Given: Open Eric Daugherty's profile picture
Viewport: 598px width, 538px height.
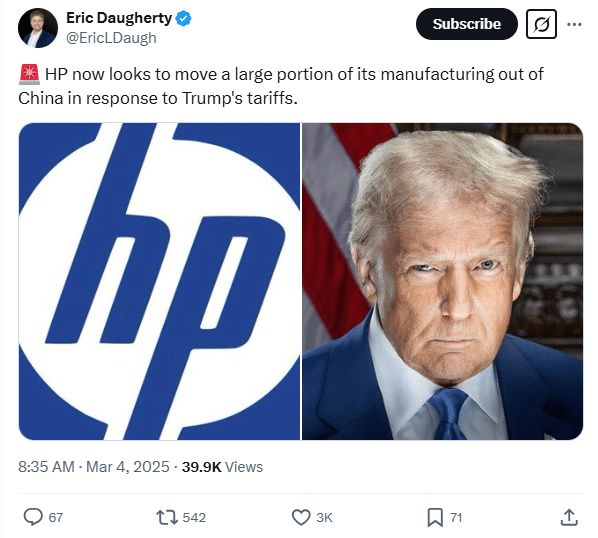Looking at the screenshot, I should [x=38, y=28].
